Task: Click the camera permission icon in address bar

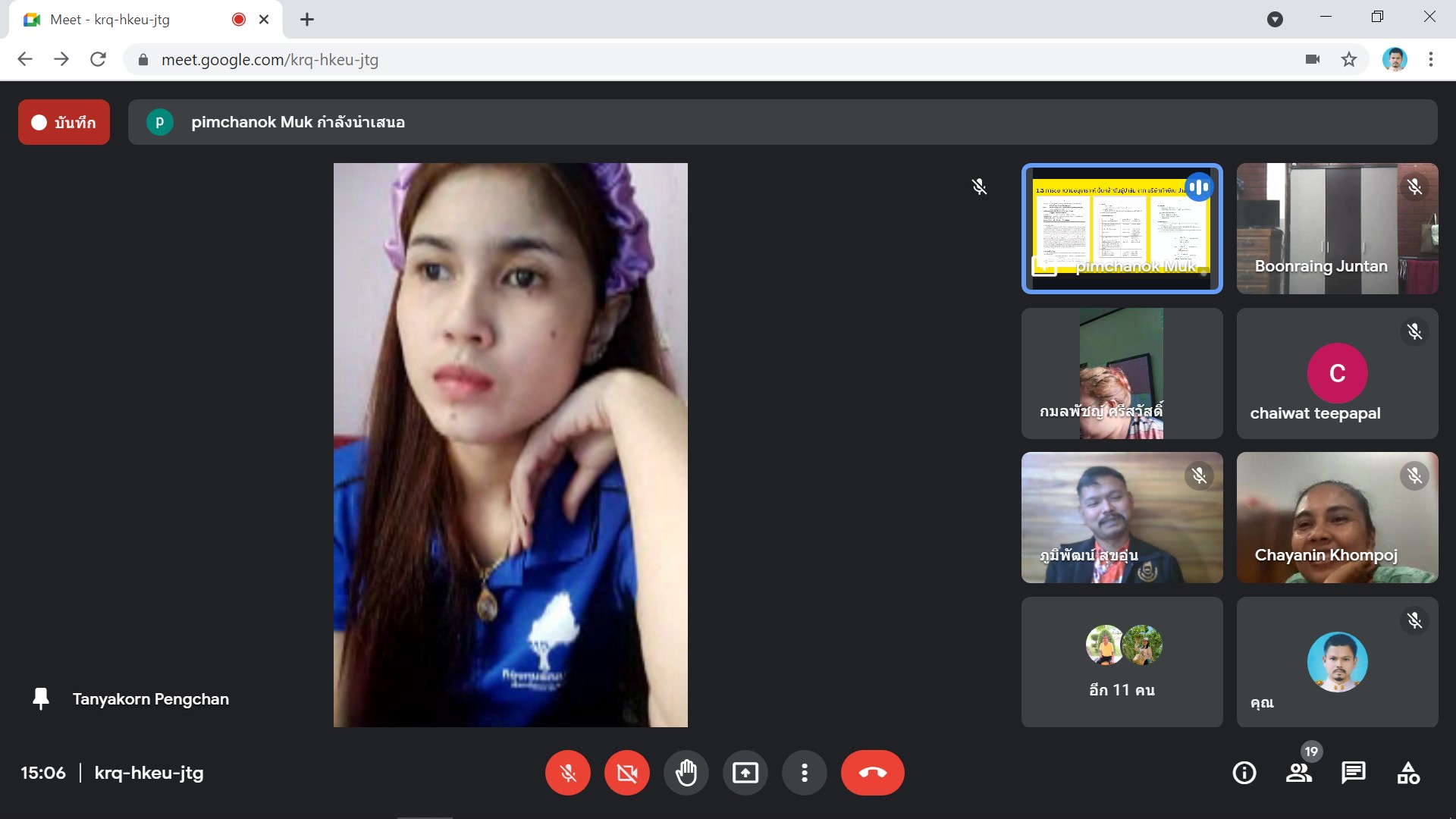Action: point(1313,59)
